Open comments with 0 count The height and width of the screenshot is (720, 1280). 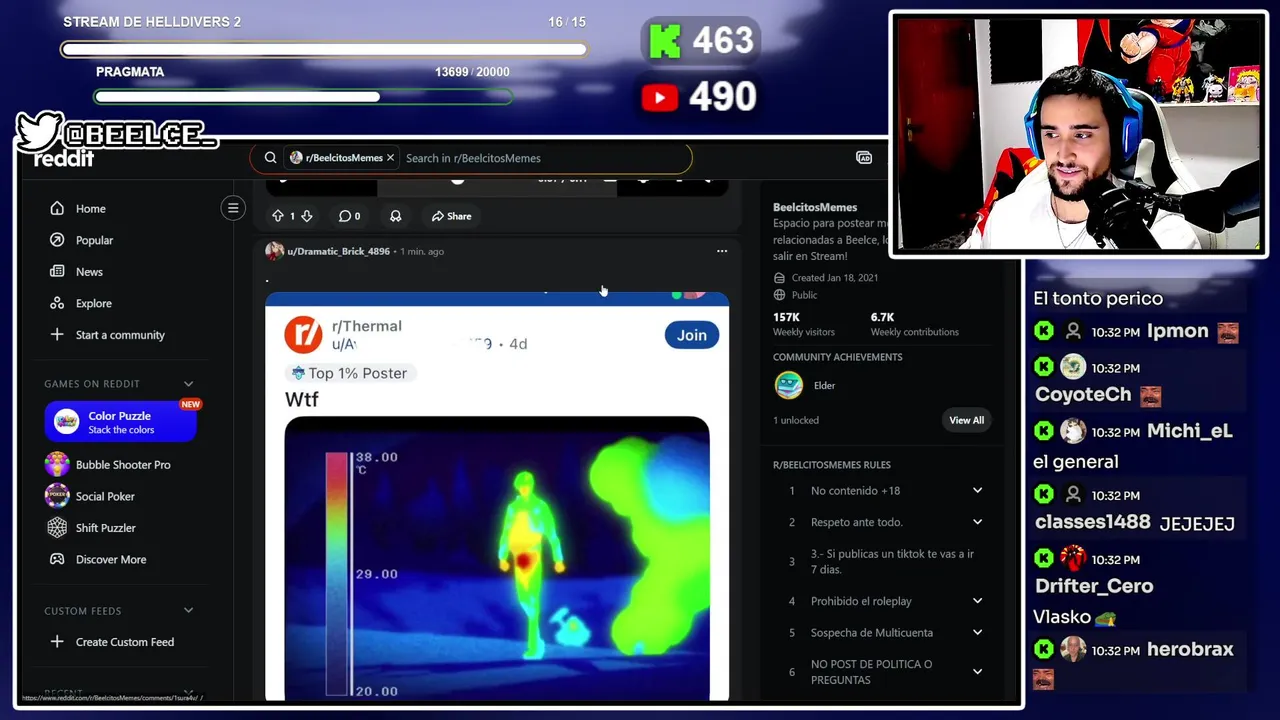349,216
